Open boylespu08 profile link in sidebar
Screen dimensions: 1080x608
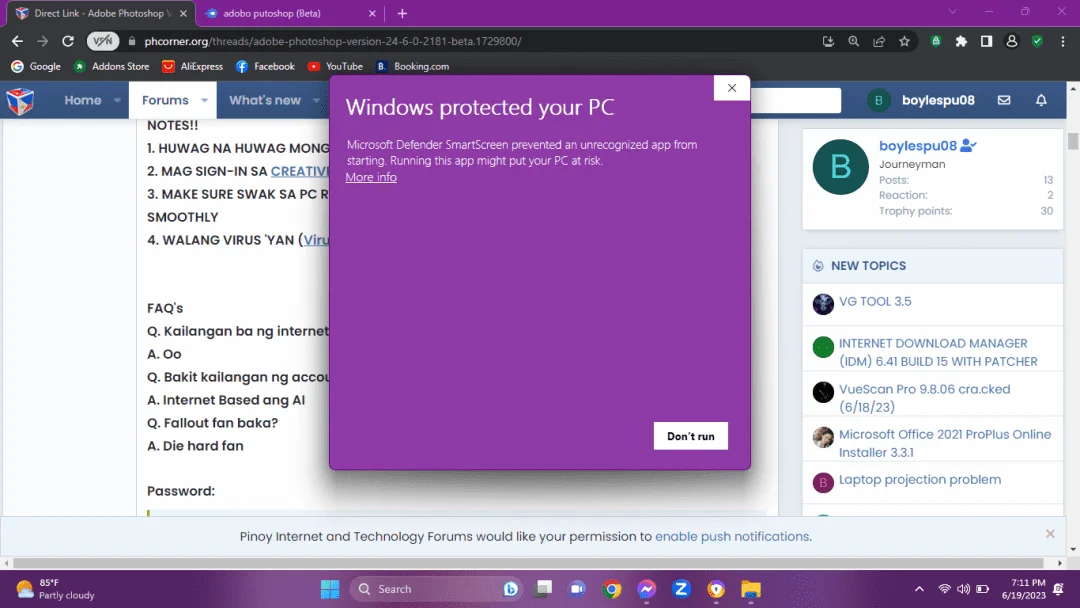917,146
